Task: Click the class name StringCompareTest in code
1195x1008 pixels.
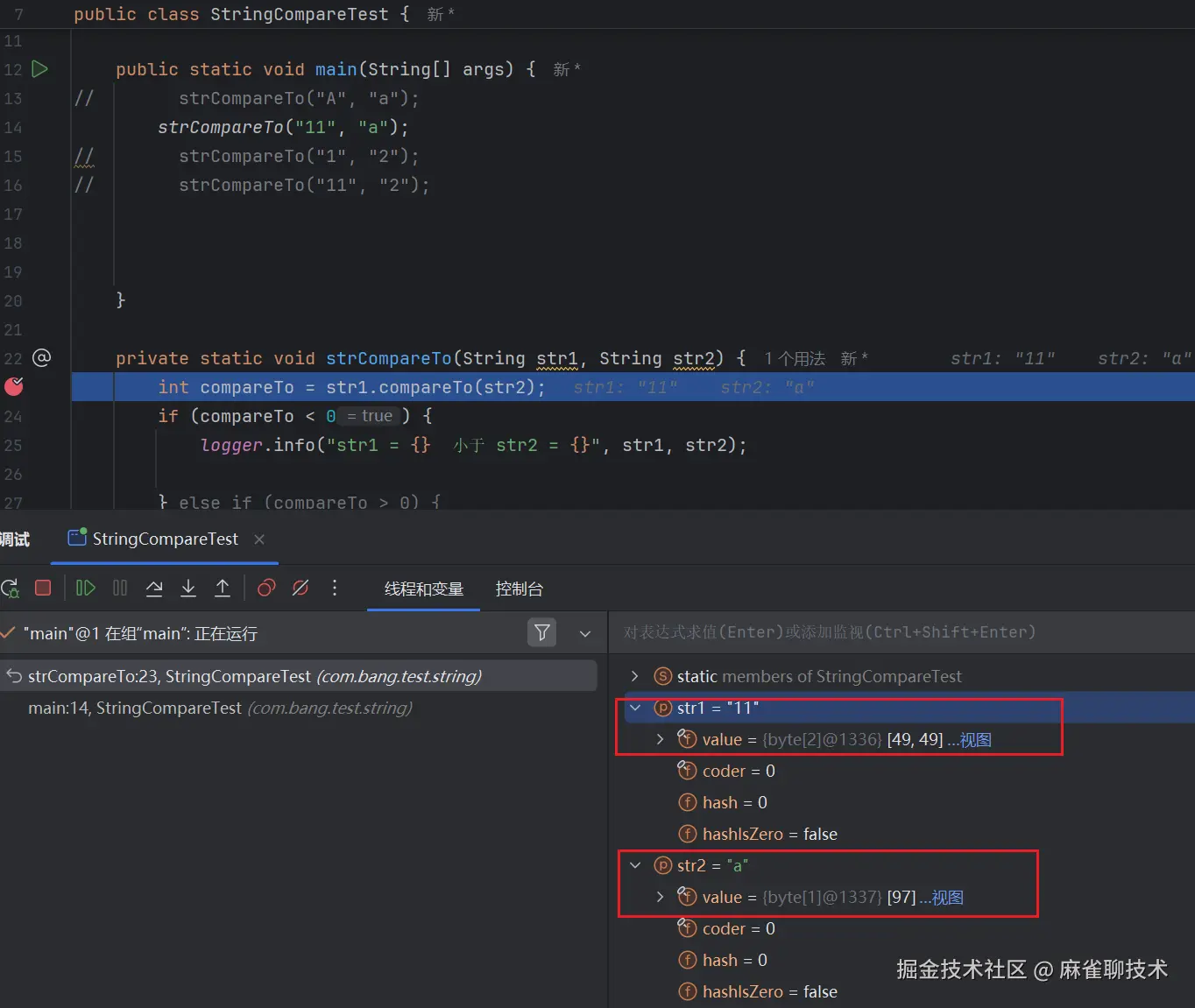Action: pos(300,14)
